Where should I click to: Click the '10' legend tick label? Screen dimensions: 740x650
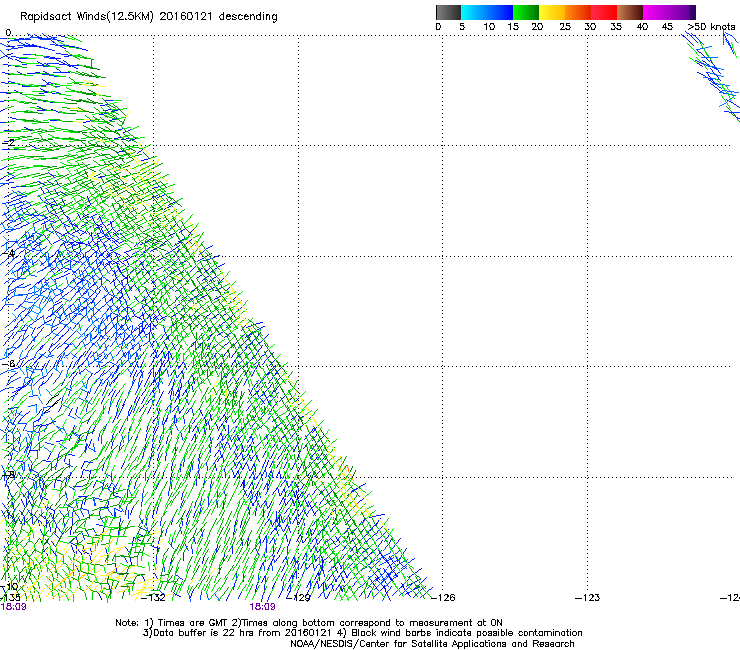[489, 27]
